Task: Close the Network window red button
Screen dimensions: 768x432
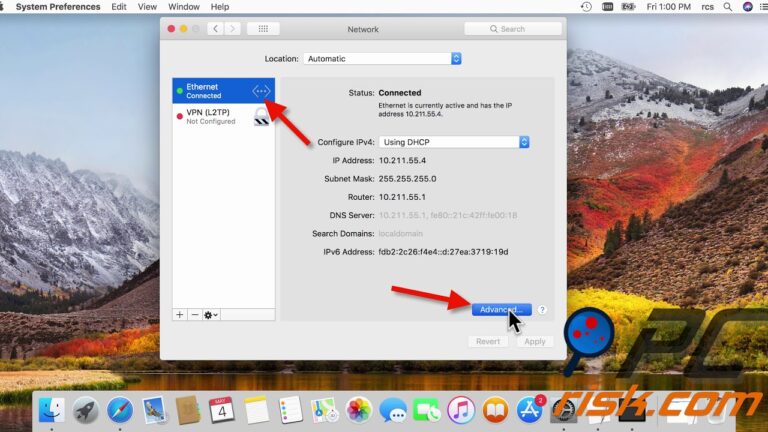Action: [171, 29]
